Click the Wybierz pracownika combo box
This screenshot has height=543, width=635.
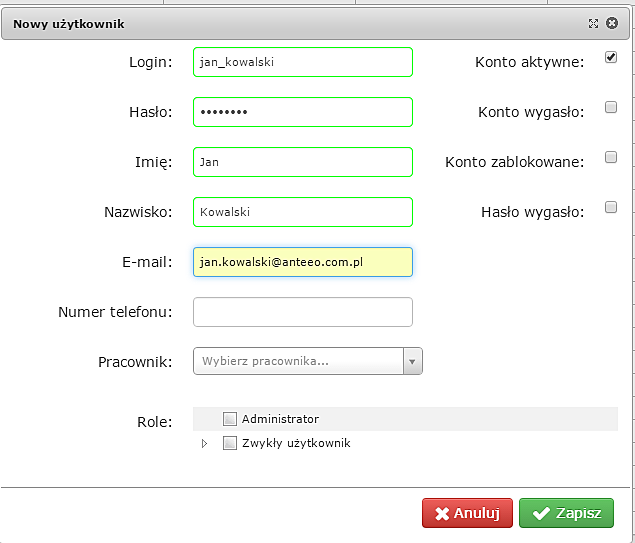[298, 361]
